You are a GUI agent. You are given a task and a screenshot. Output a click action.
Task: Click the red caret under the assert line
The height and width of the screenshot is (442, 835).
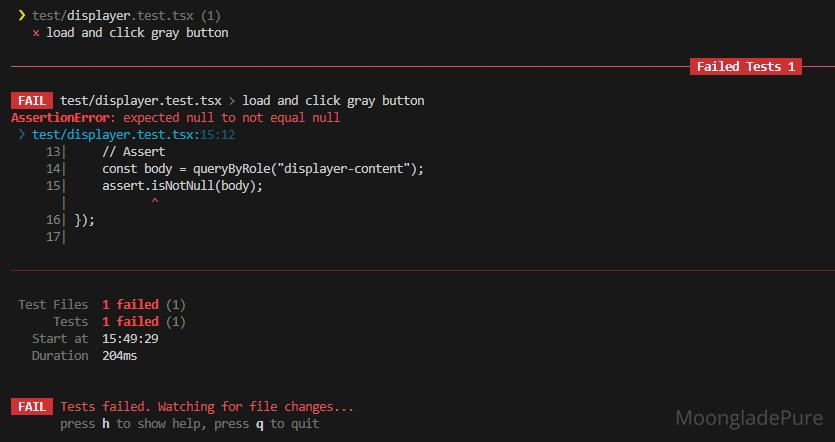click(x=154, y=203)
